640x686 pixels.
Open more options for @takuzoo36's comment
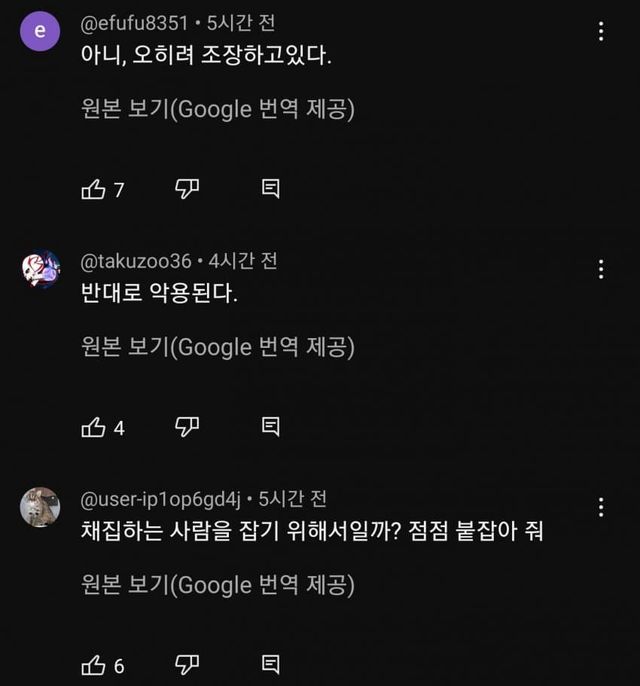coord(601,269)
